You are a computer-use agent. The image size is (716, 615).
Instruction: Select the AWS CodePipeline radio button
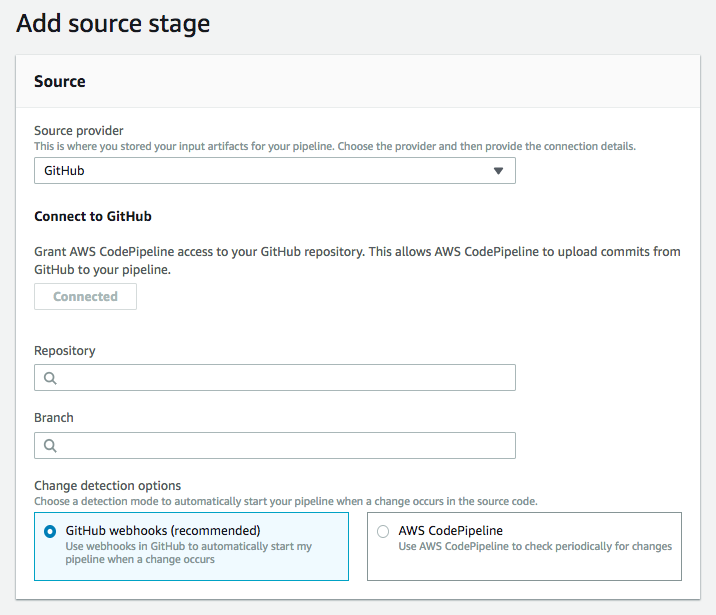point(383,532)
